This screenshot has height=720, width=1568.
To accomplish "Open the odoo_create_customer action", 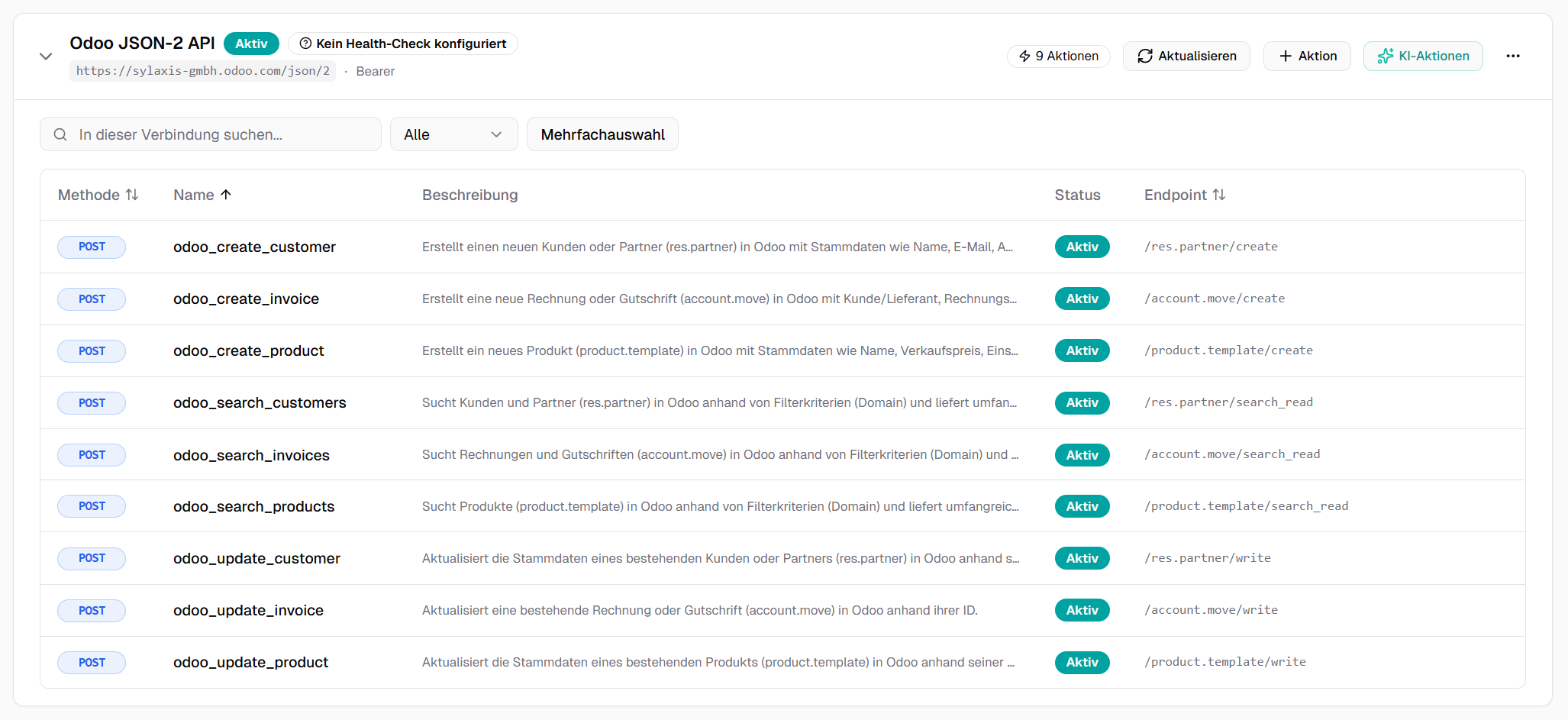I will [254, 247].
